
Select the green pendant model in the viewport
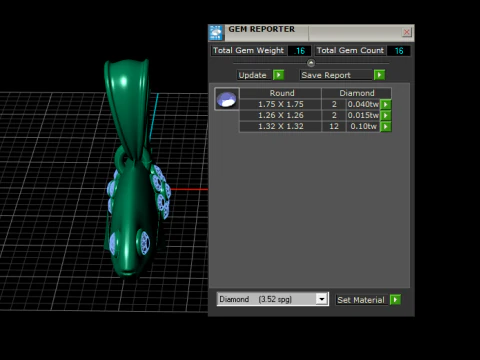132,200
